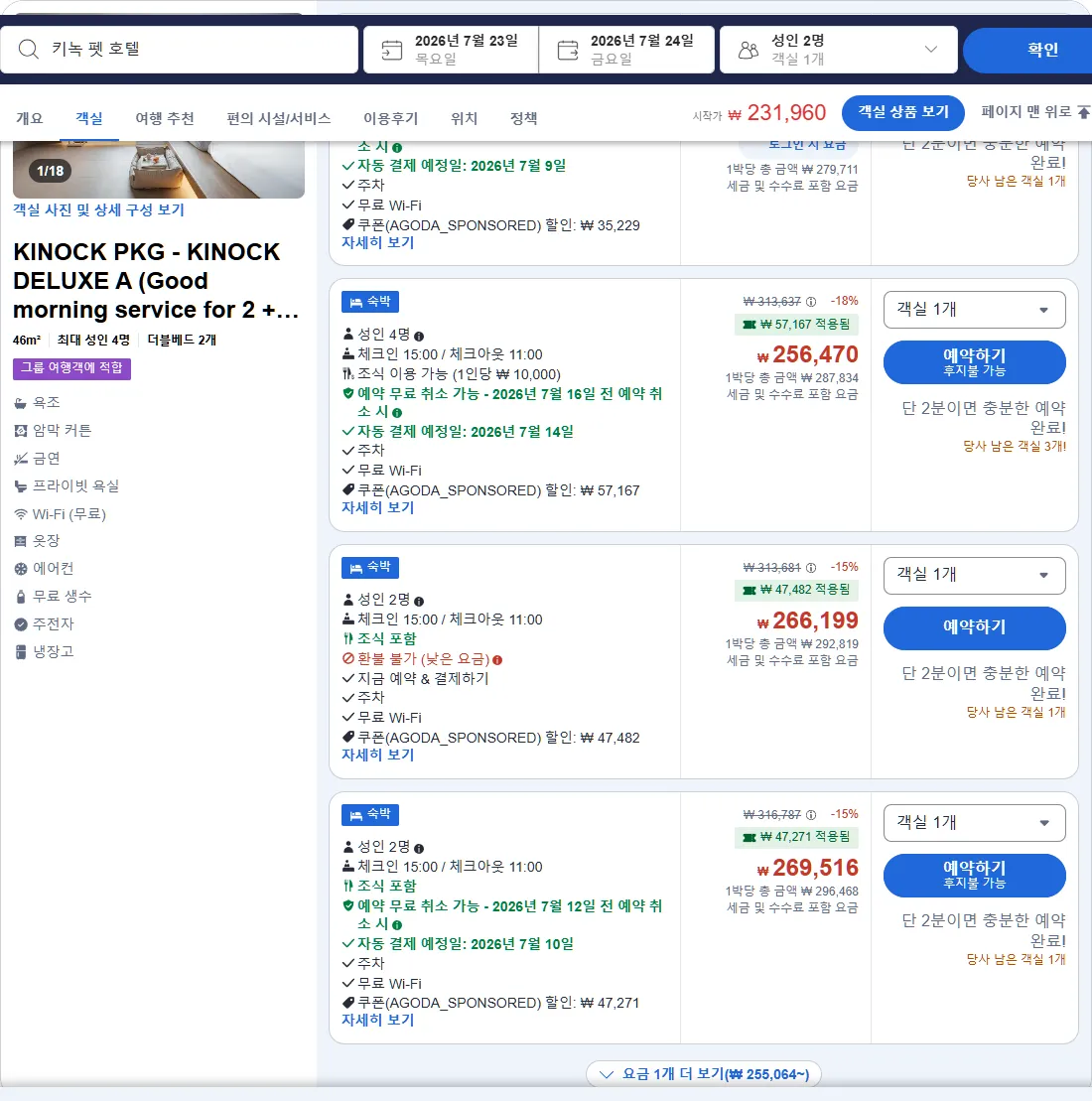This screenshot has width=1092, height=1101.
Task: Switch to the 편의 시설/서비스 tab
Action: pyautogui.click(x=278, y=119)
